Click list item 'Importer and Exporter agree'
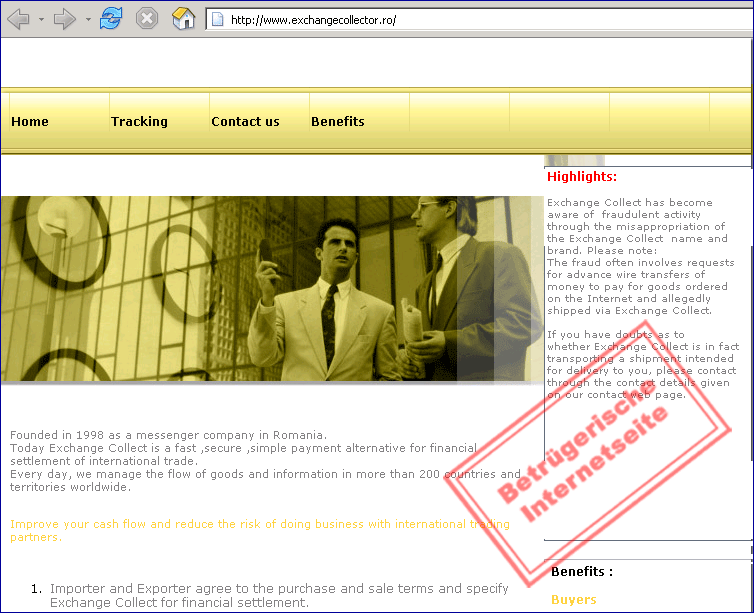The width and height of the screenshot is (754, 613). 279,595
